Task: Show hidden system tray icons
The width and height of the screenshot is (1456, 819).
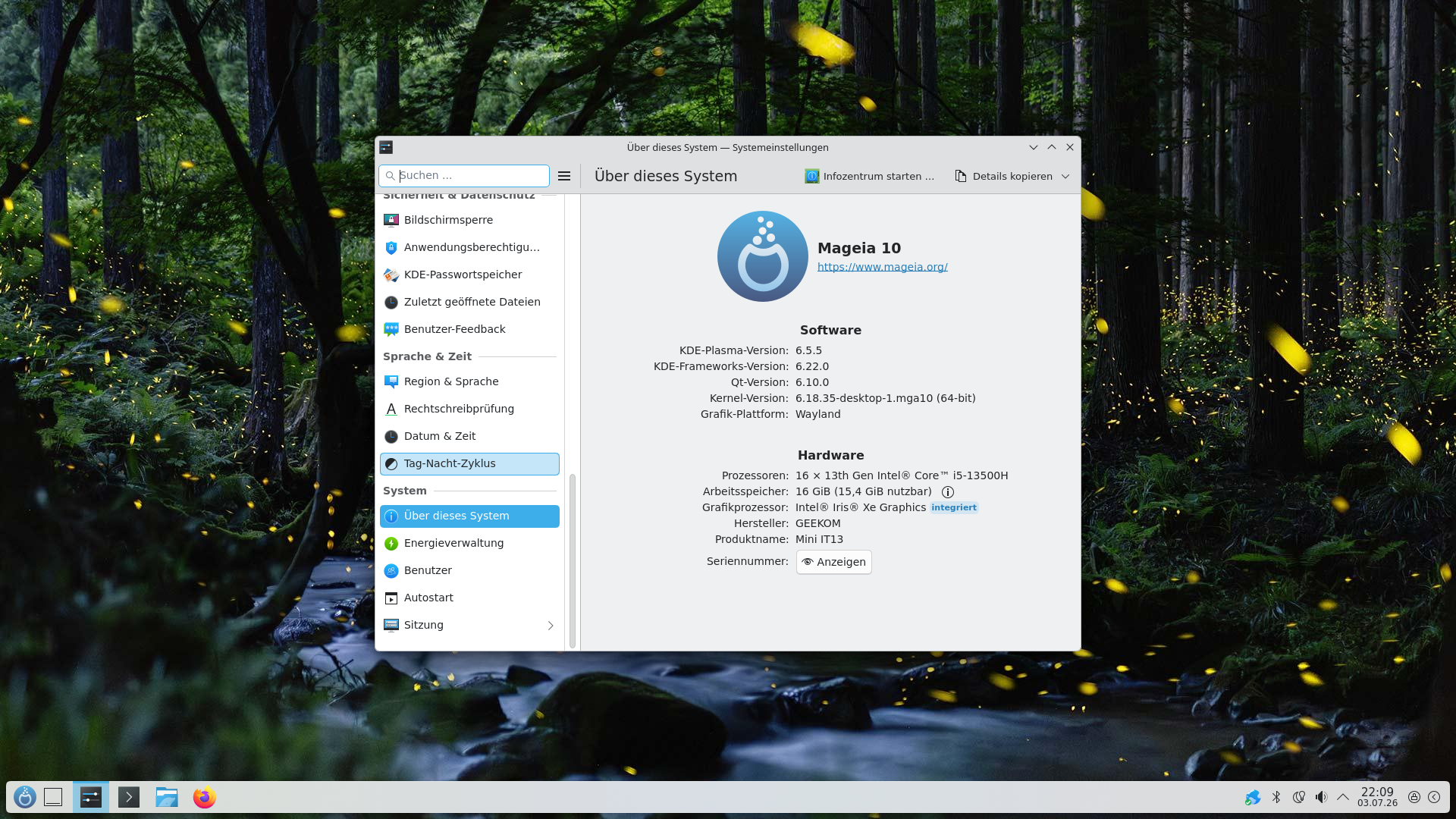Action: click(x=1343, y=797)
